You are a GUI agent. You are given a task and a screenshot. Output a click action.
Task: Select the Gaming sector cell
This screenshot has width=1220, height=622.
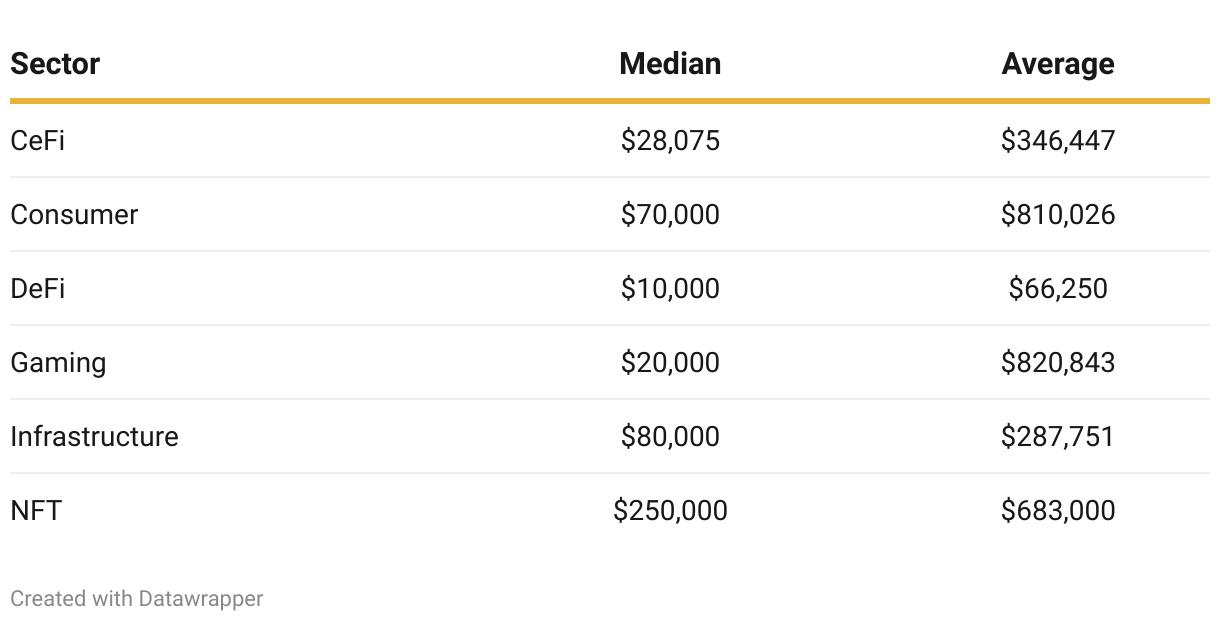[58, 363]
